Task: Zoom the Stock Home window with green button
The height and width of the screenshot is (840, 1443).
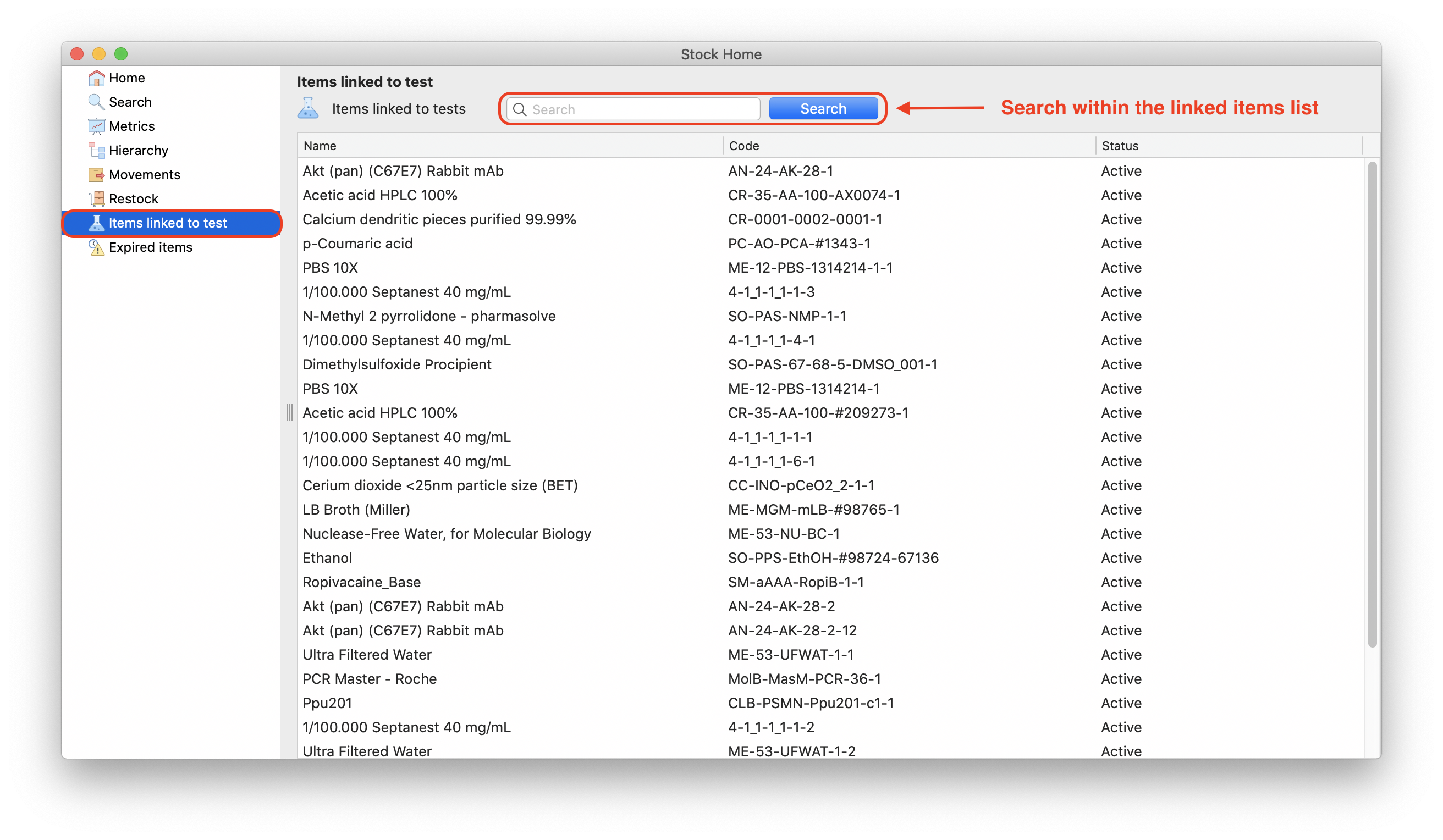Action: click(121, 54)
